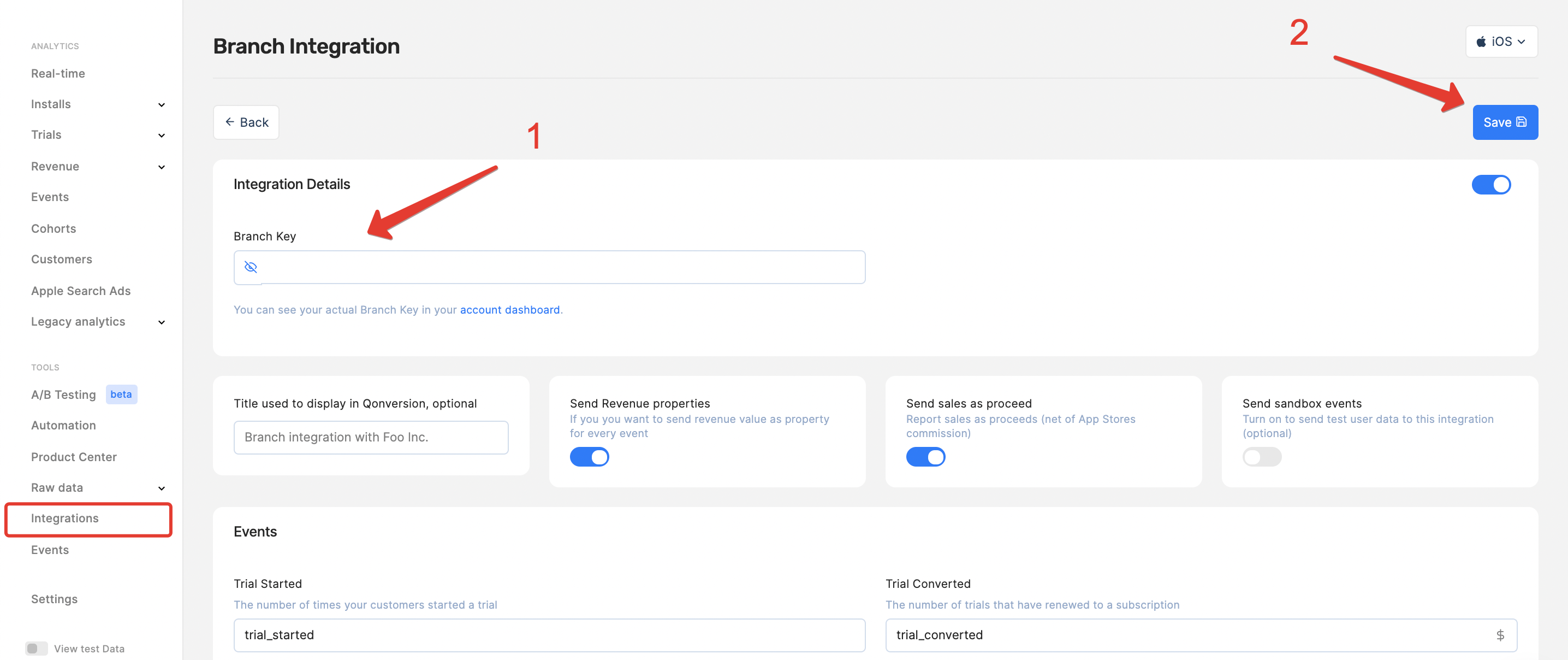Disable the Integration Details toggle
This screenshot has height=660, width=1568.
pyautogui.click(x=1490, y=185)
